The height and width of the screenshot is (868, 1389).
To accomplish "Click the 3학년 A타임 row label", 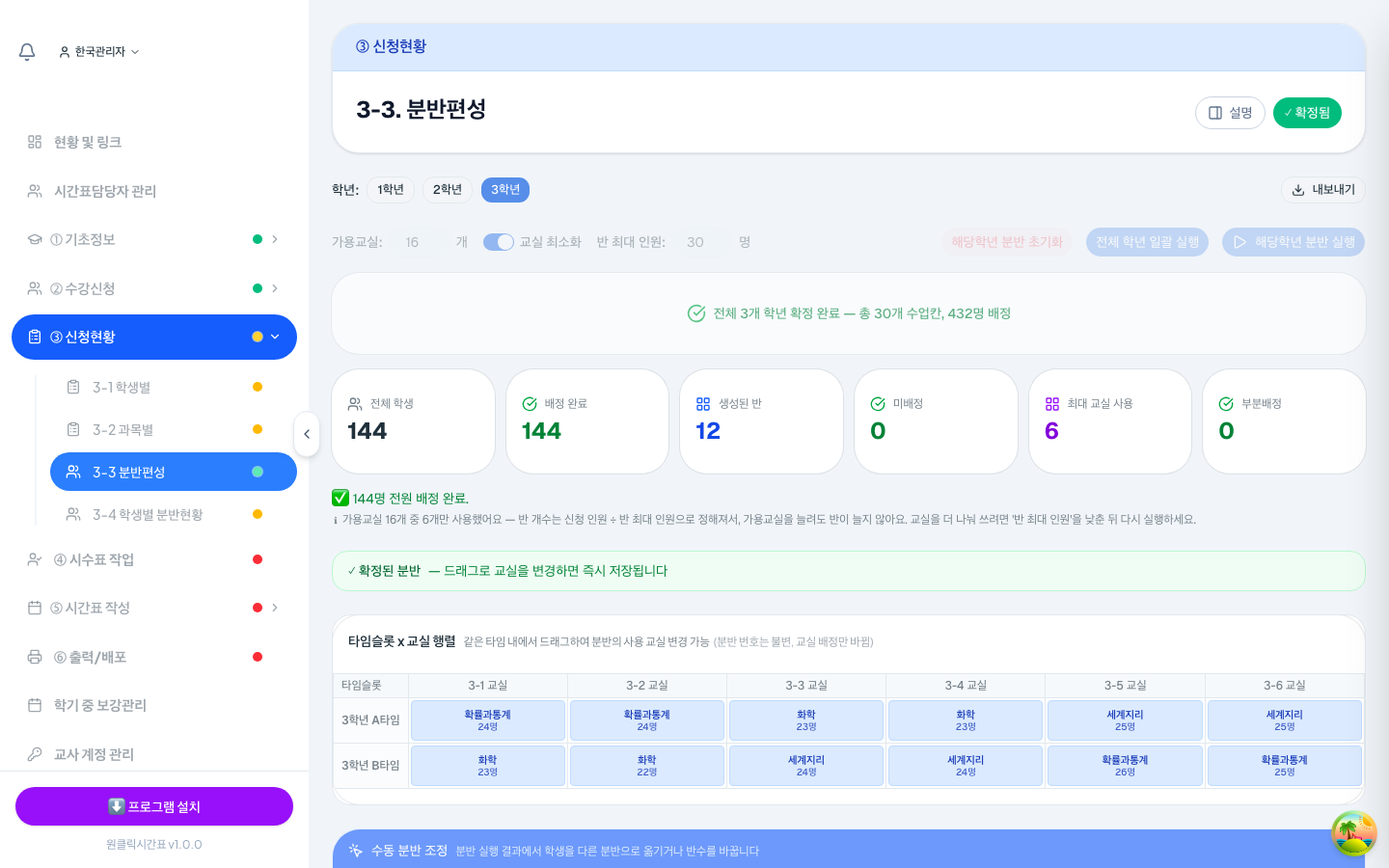I will 370,720.
